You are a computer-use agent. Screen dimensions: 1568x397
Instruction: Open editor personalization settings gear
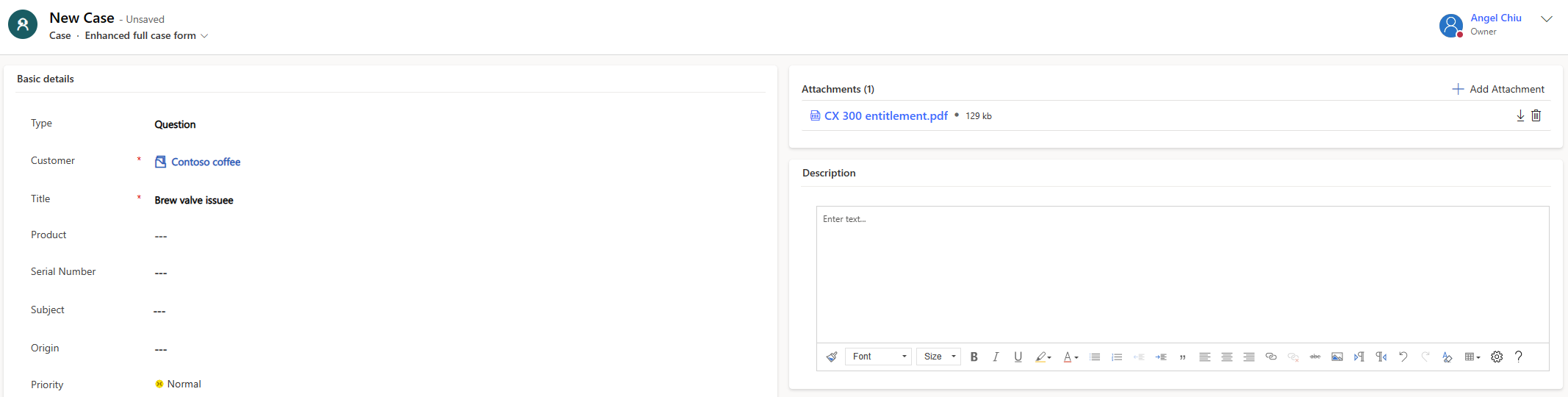click(1497, 357)
